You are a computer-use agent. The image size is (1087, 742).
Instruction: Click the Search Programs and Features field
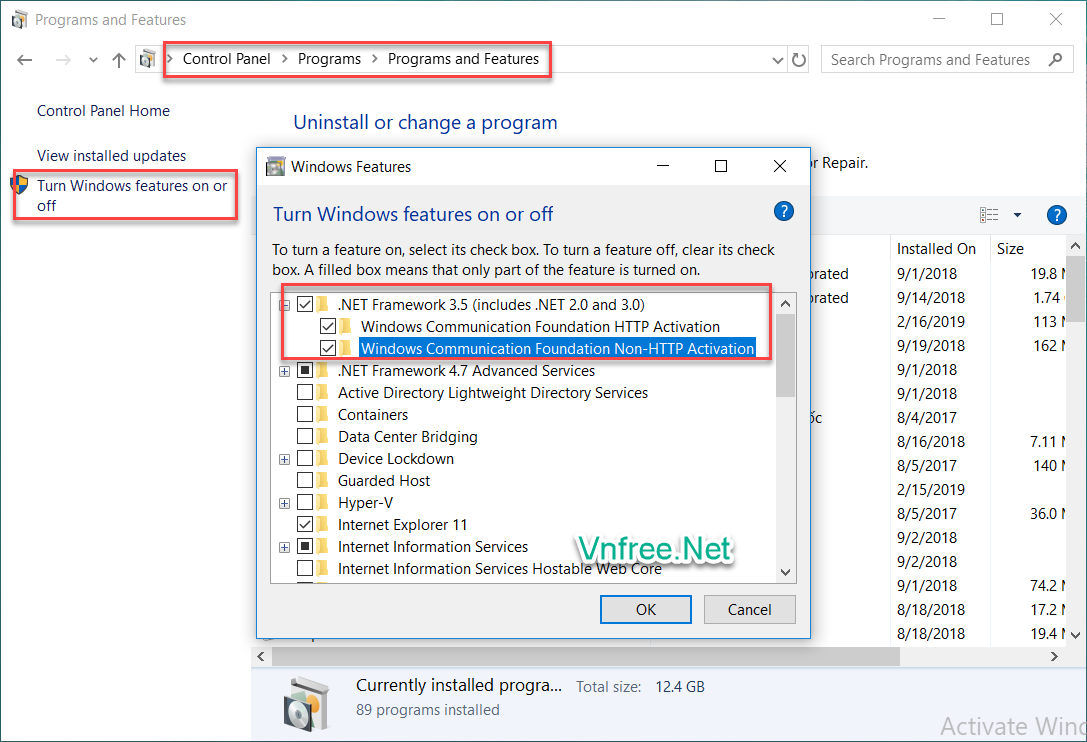point(930,60)
